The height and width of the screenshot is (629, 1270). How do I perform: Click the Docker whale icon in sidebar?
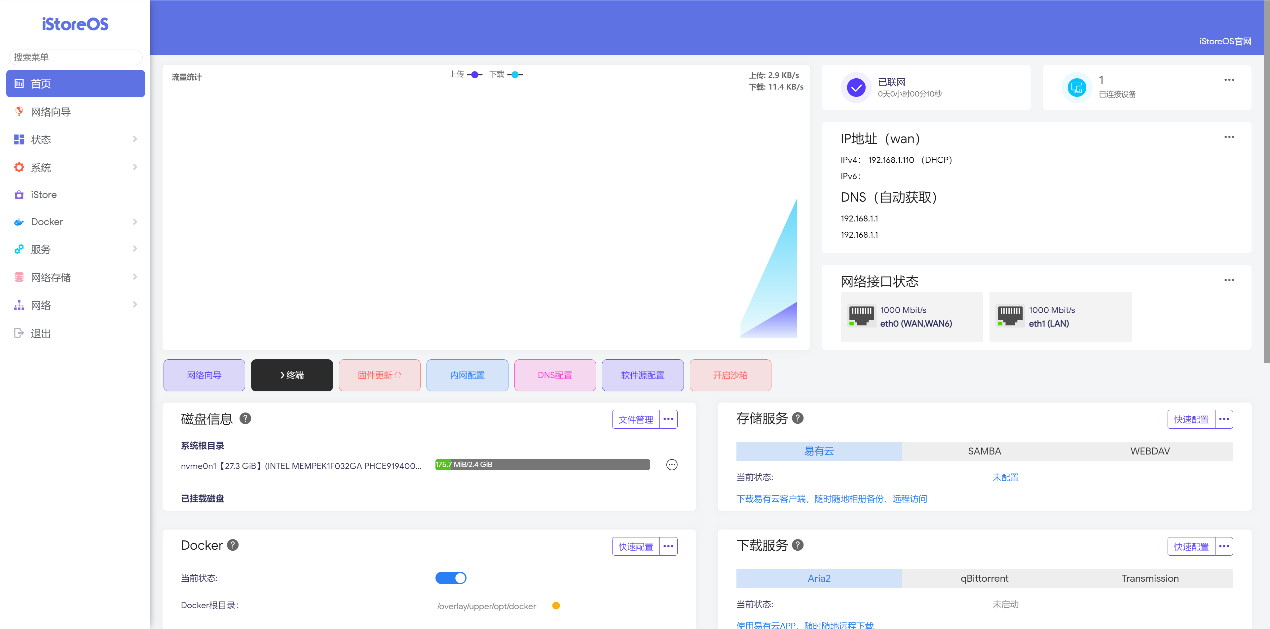point(19,222)
